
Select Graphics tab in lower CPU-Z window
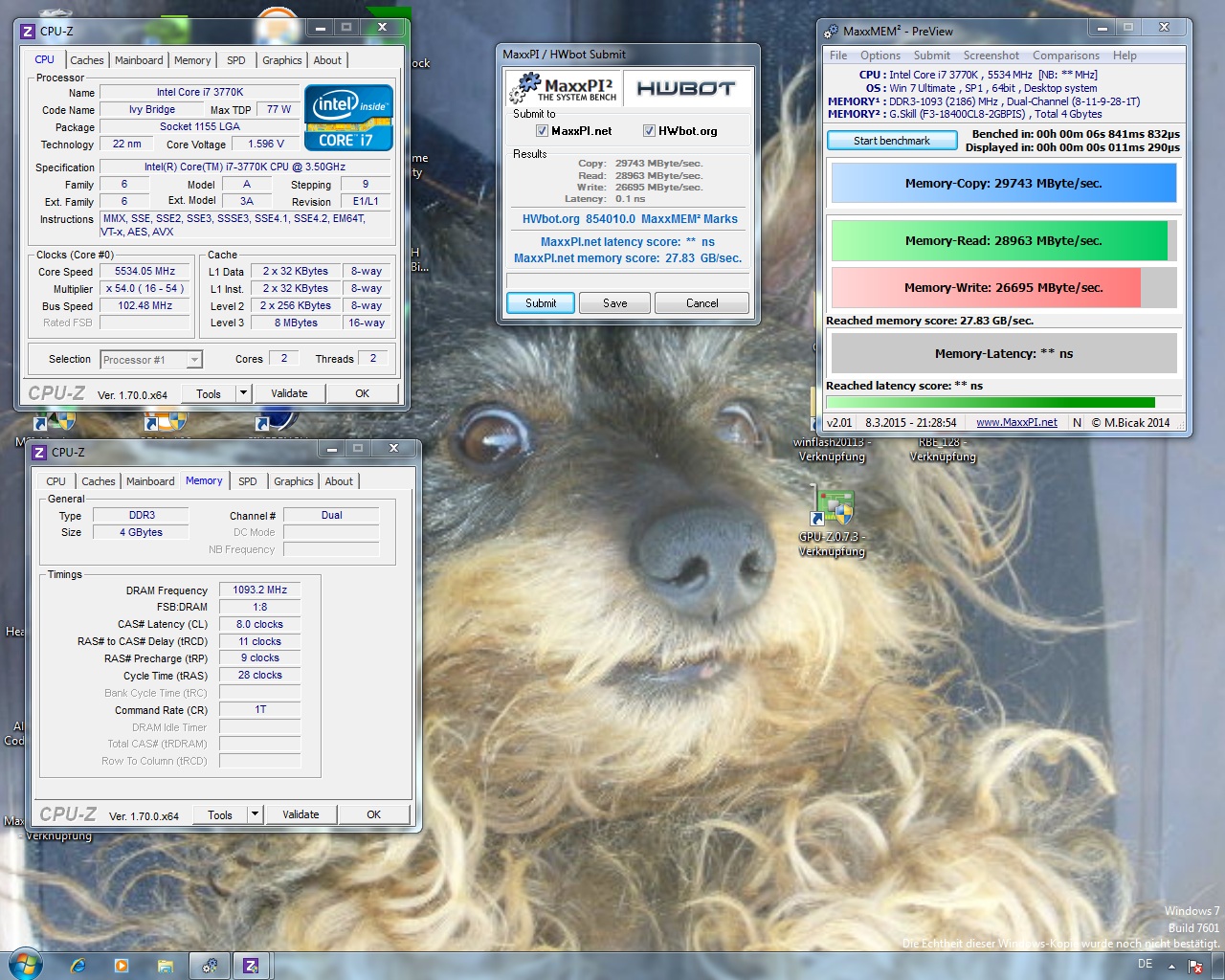[x=294, y=481]
